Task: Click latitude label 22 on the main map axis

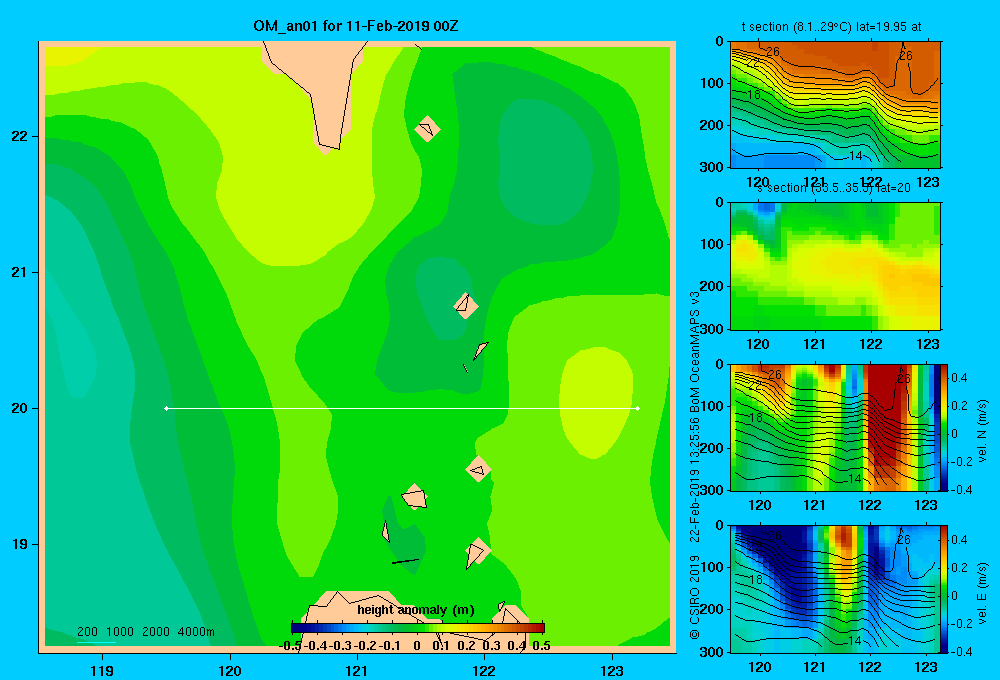Action: click(x=20, y=136)
